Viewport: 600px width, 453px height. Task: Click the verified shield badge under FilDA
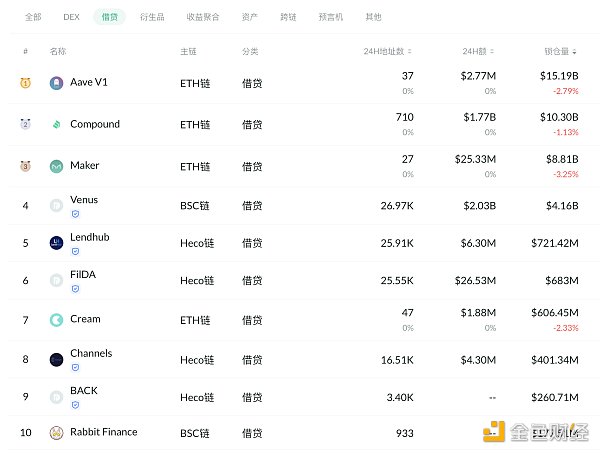tap(75, 289)
